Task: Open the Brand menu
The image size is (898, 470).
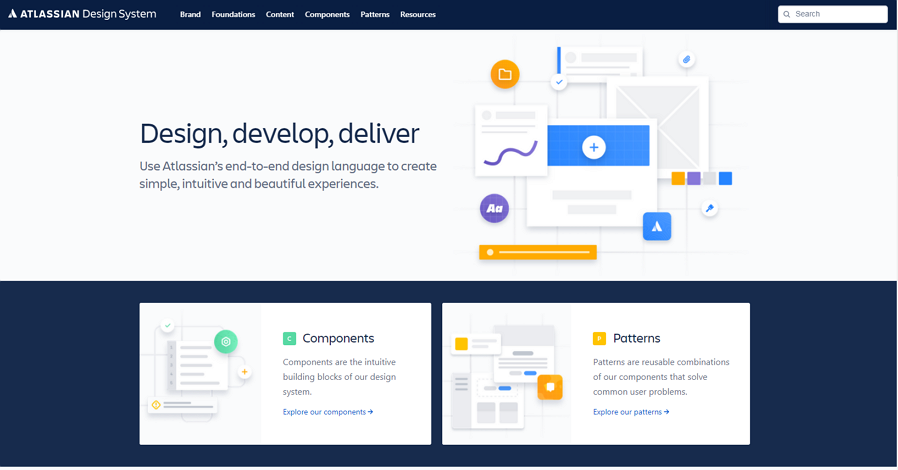Action: tap(190, 14)
